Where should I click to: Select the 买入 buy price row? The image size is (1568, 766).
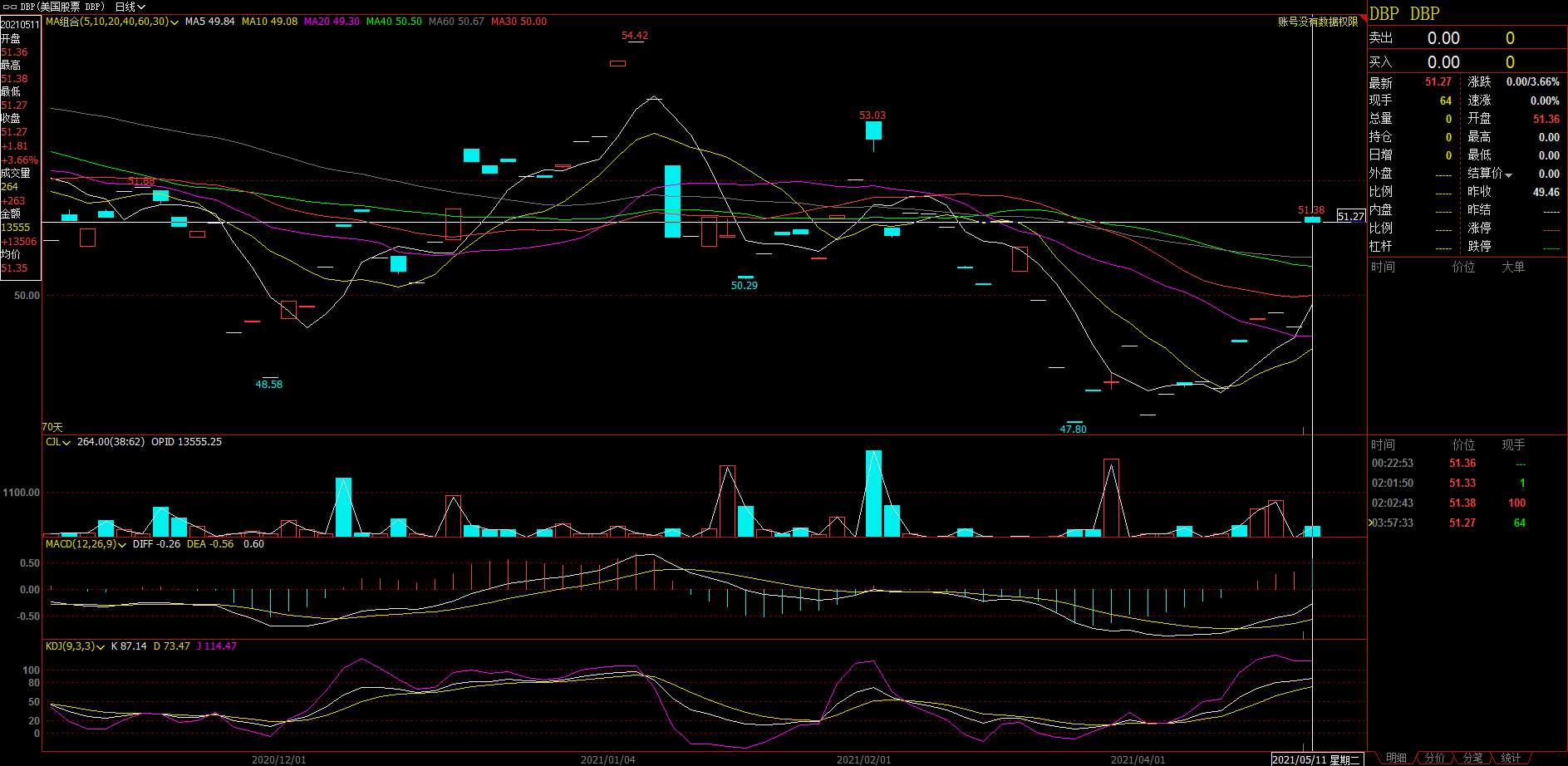tap(1467, 62)
